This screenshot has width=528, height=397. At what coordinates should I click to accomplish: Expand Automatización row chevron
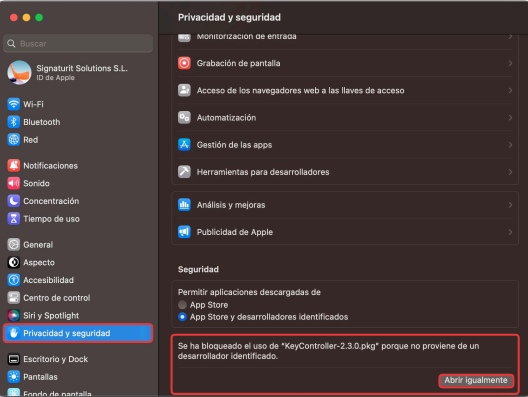tap(510, 118)
